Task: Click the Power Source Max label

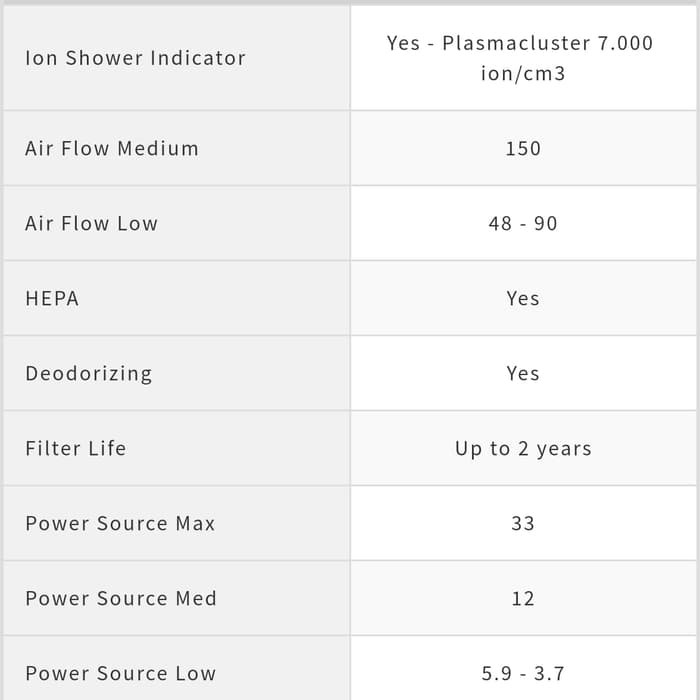Action: 120,524
